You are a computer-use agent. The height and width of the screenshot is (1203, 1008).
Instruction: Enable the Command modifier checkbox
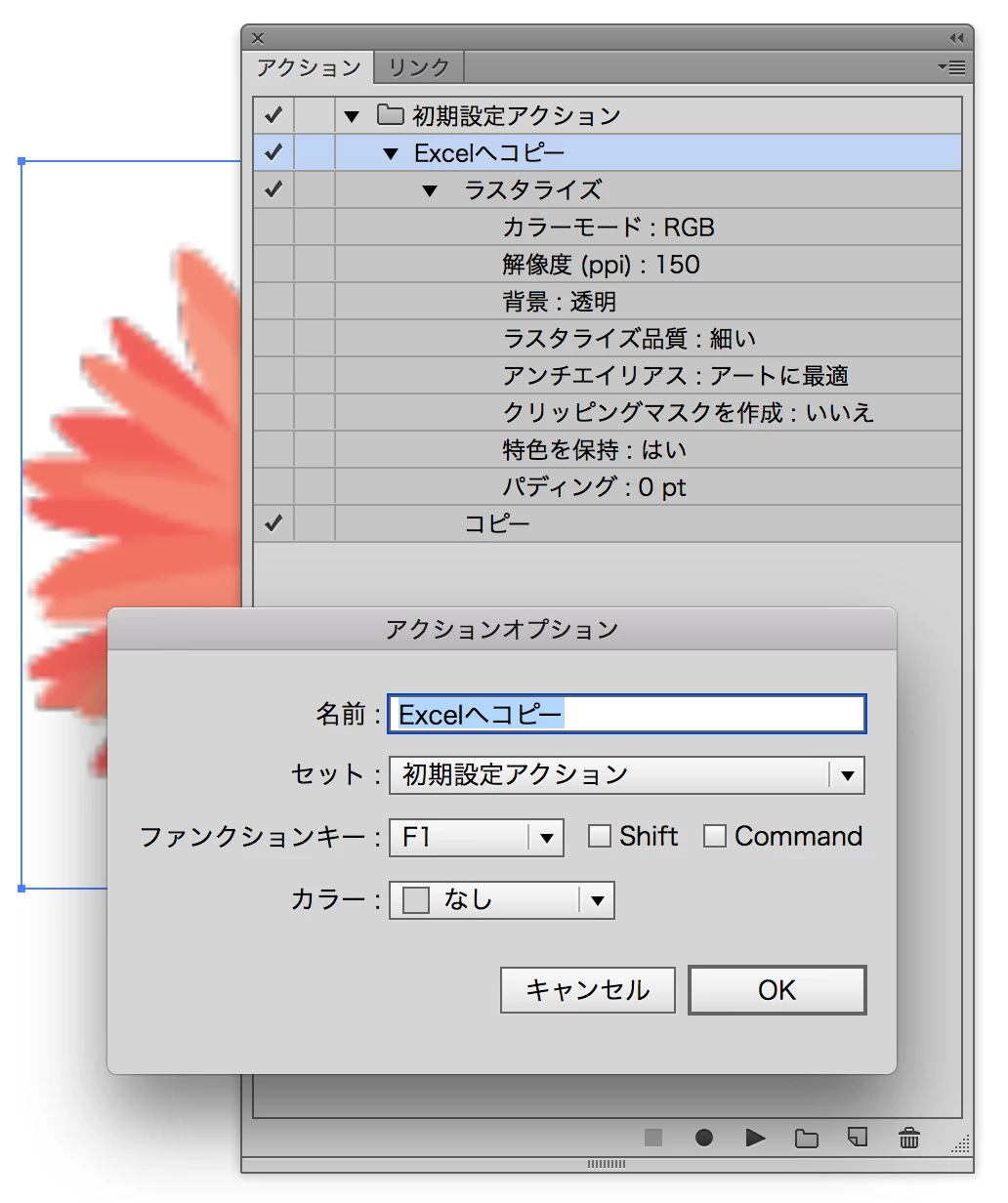[715, 837]
